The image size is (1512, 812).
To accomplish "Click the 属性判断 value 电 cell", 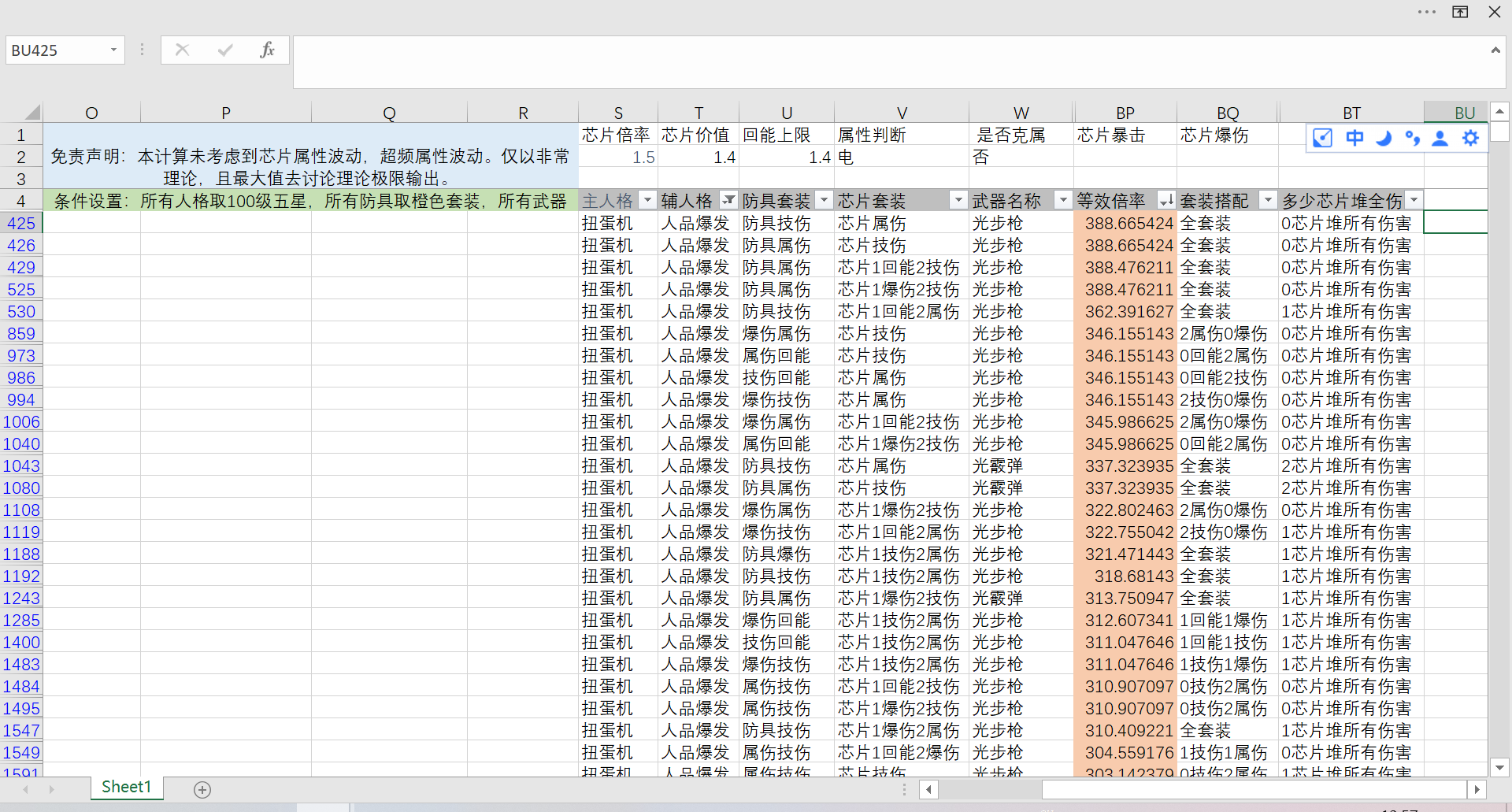I will (902, 157).
